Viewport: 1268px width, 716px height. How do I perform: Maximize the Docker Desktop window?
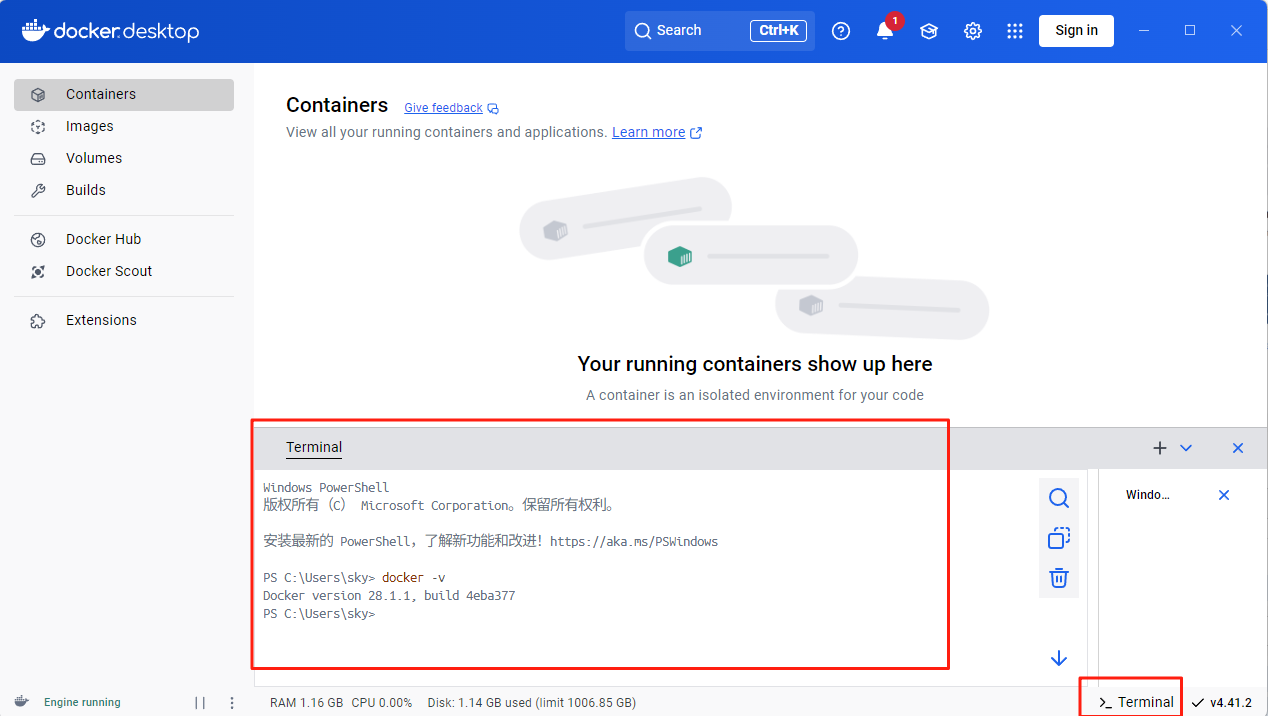tap(1190, 30)
